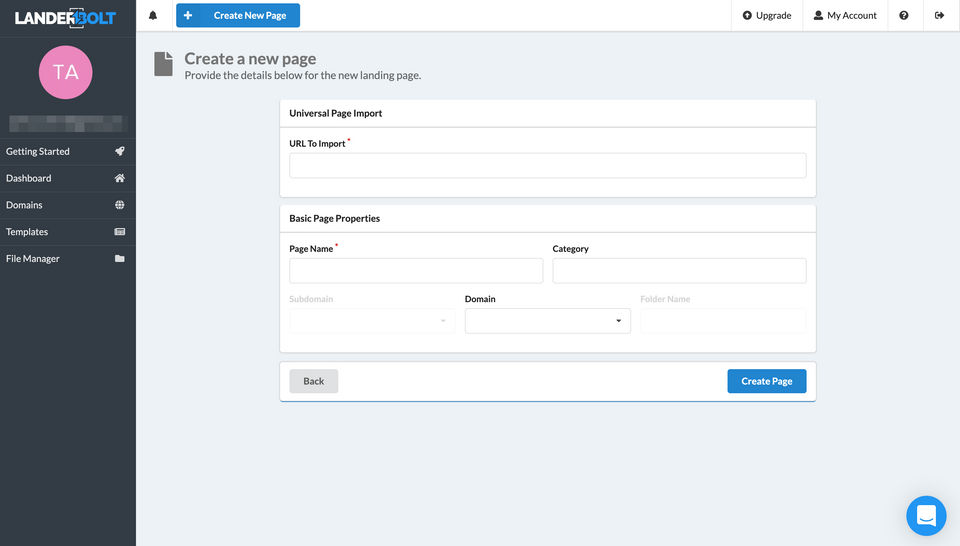Click the Dashboard home icon

[120, 178]
